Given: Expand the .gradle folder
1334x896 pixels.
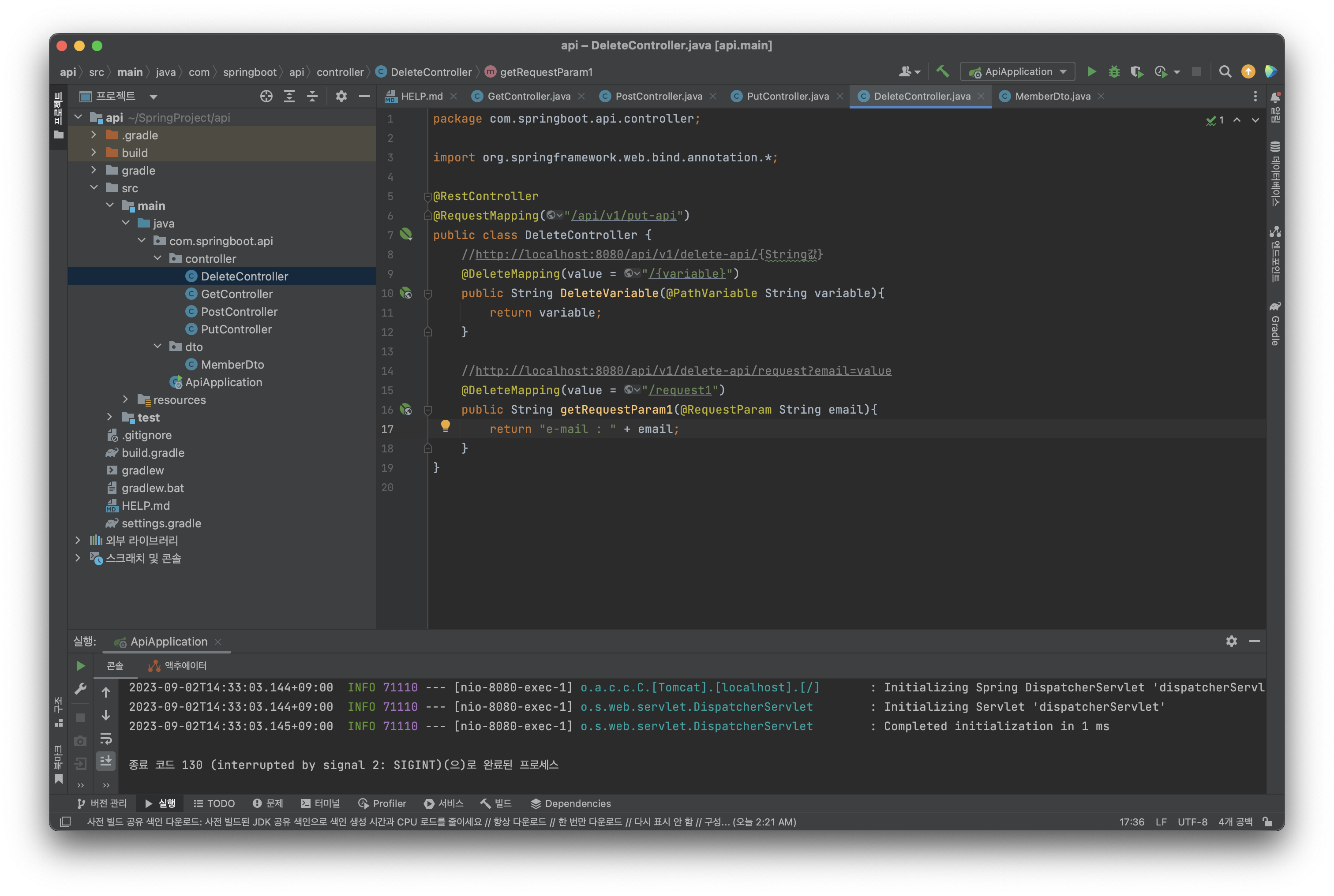Looking at the screenshot, I should tap(94, 135).
